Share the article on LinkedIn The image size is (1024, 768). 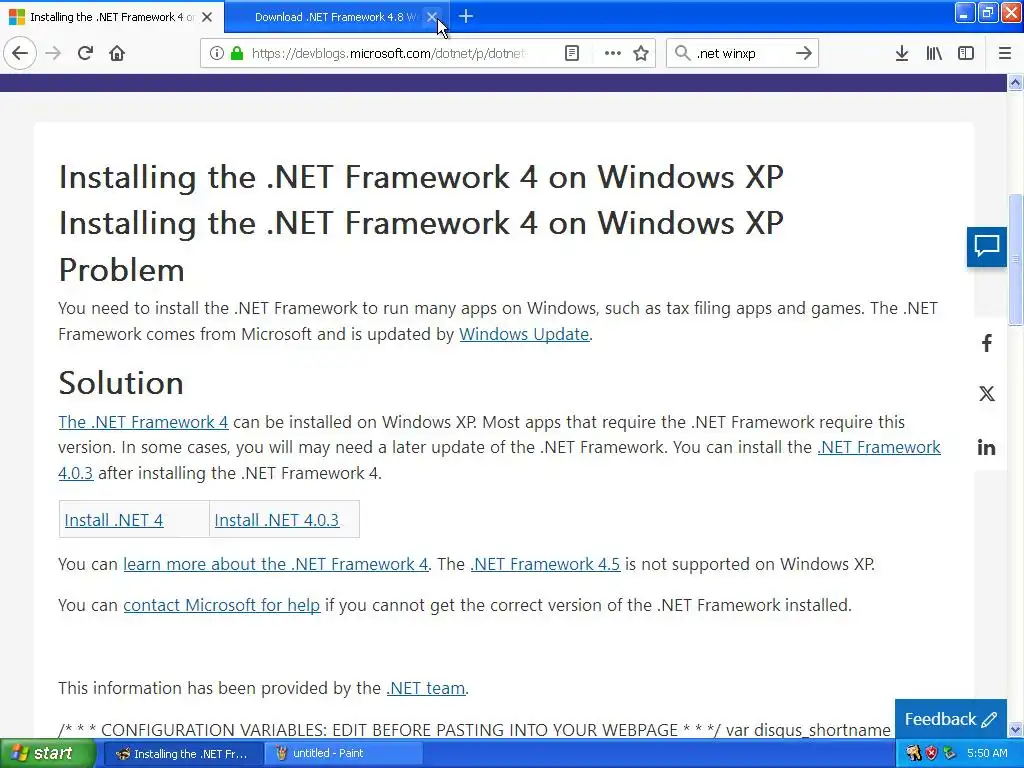click(987, 447)
